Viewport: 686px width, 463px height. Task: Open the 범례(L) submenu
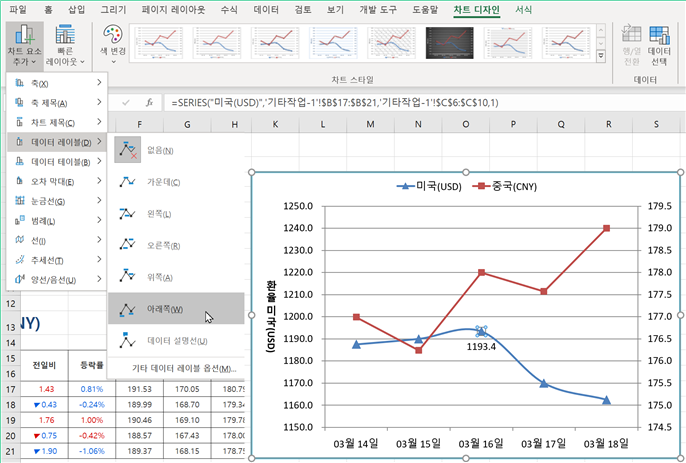[x=57, y=221]
